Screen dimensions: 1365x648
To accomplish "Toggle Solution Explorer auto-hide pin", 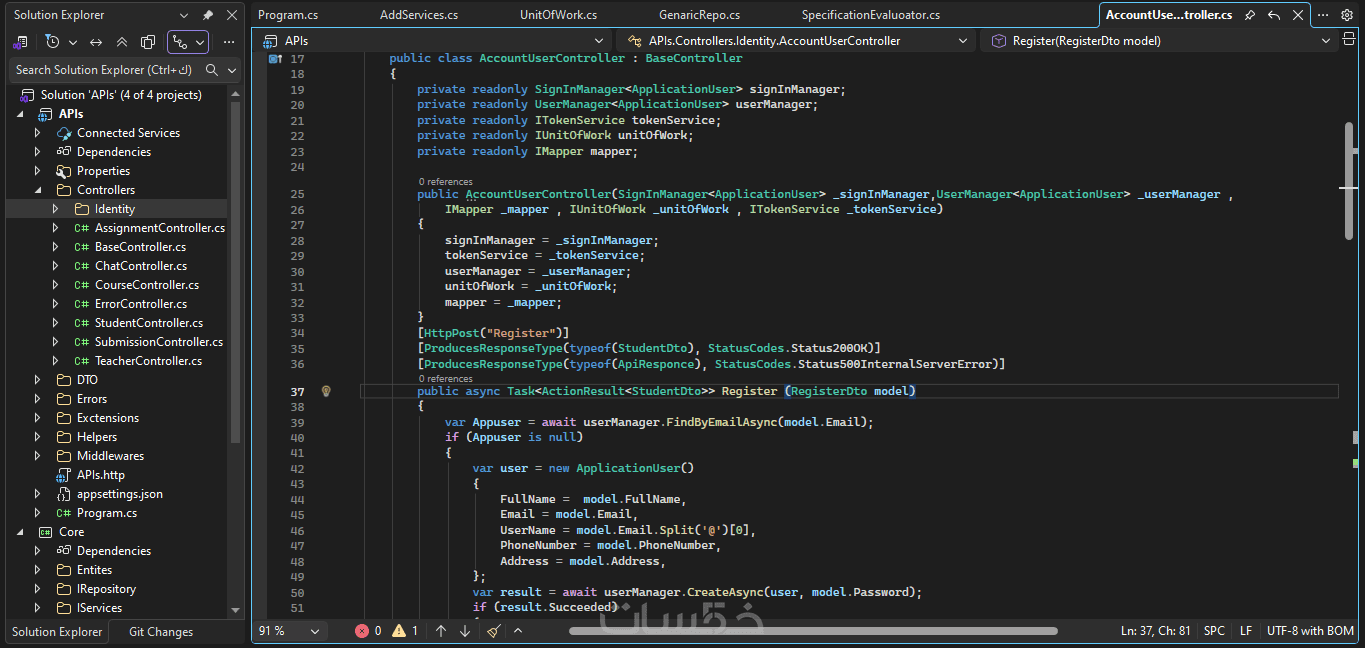I will [208, 15].
